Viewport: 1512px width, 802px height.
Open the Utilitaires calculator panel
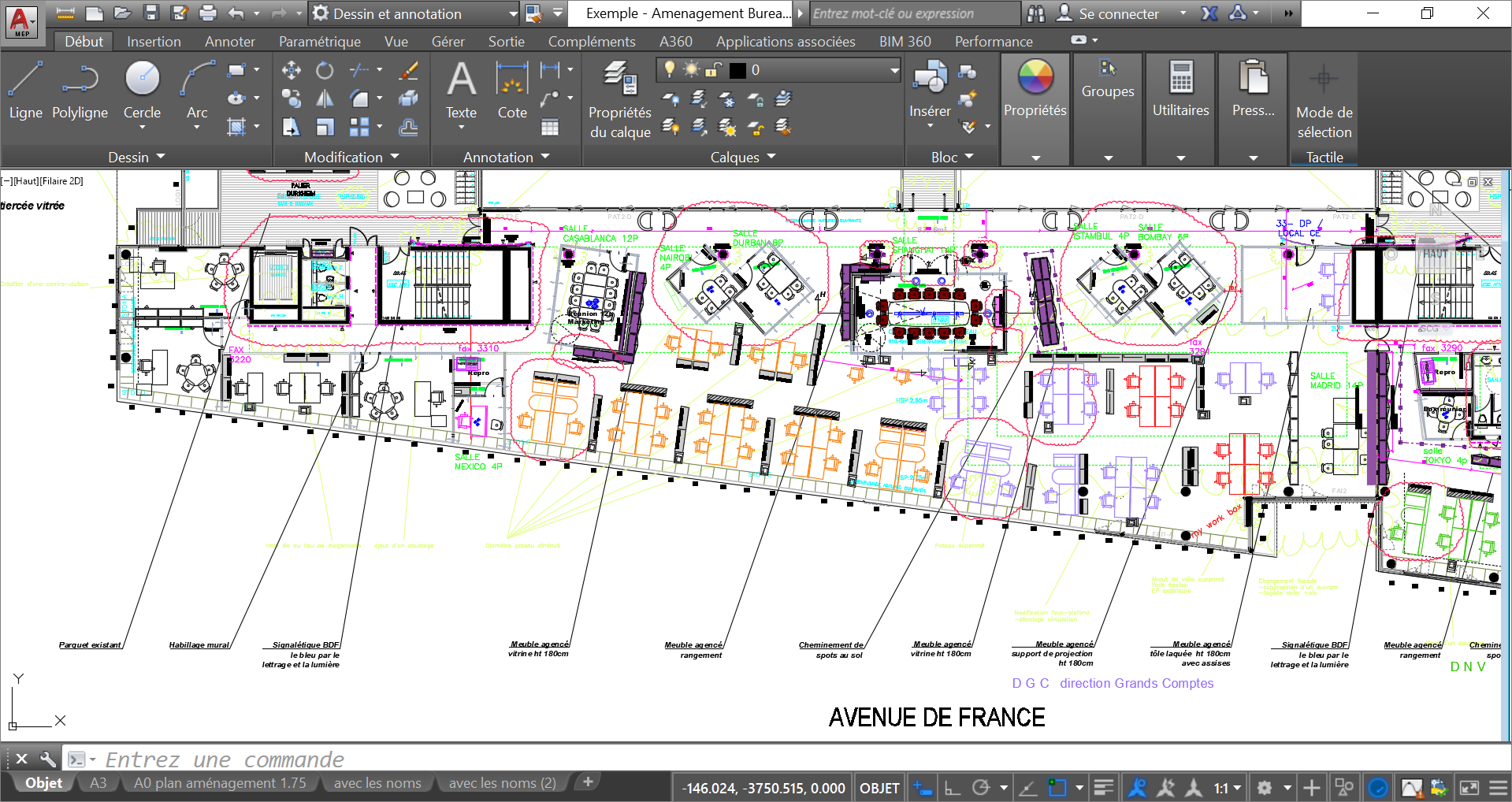click(1180, 109)
